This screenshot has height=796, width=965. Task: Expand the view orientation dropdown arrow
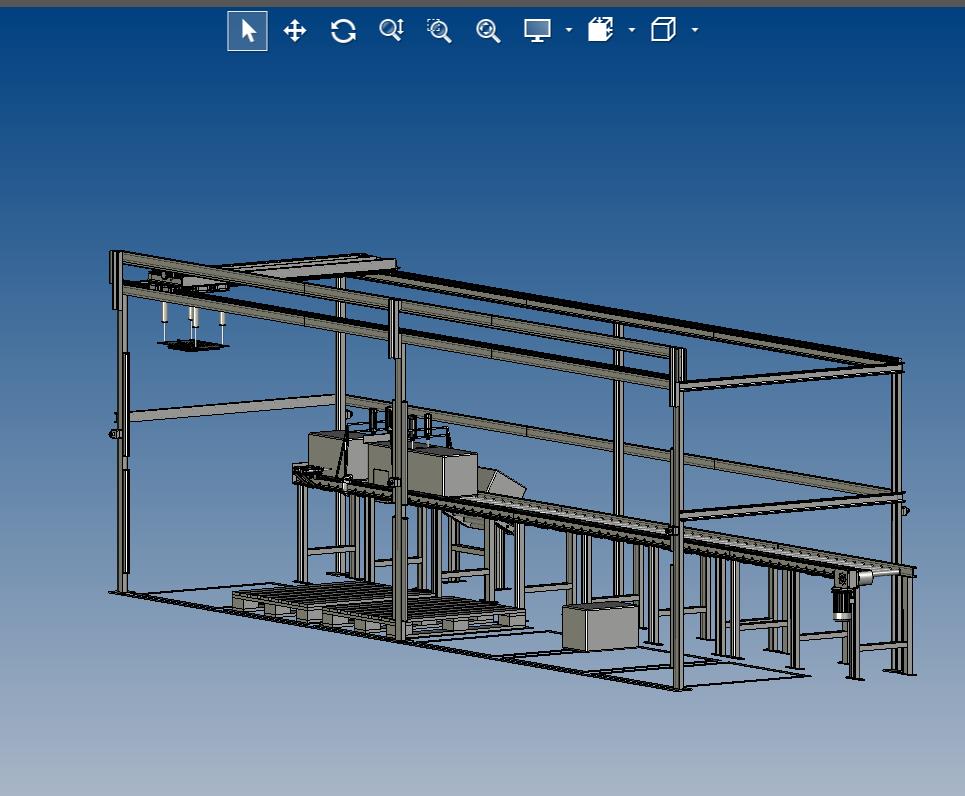tap(695, 30)
